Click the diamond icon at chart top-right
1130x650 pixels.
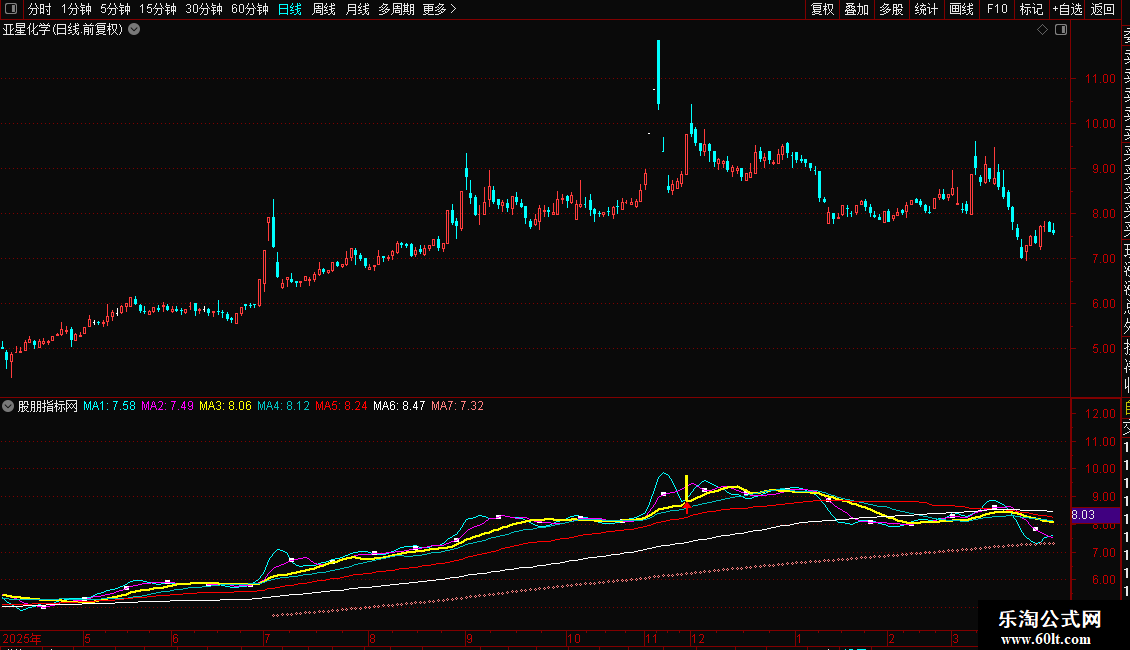[x=1042, y=30]
